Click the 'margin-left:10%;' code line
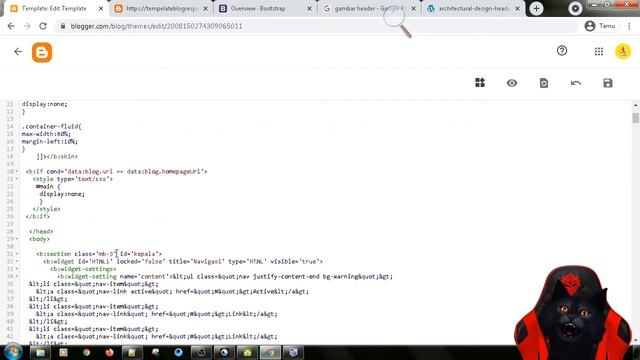 pos(49,142)
